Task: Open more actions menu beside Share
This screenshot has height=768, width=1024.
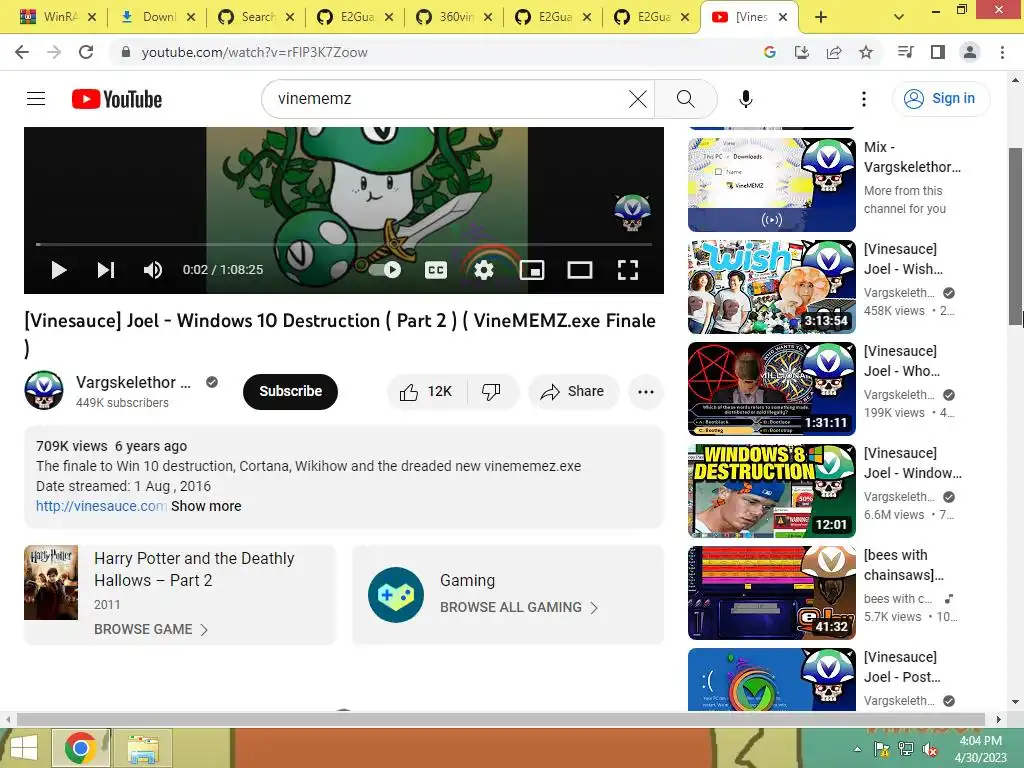Action: 646,392
